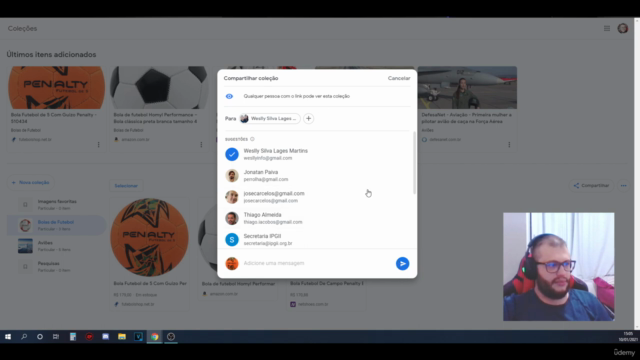This screenshot has height=360, width=640.
Task: Click the eye icon for link visibility
Action: (x=229, y=96)
